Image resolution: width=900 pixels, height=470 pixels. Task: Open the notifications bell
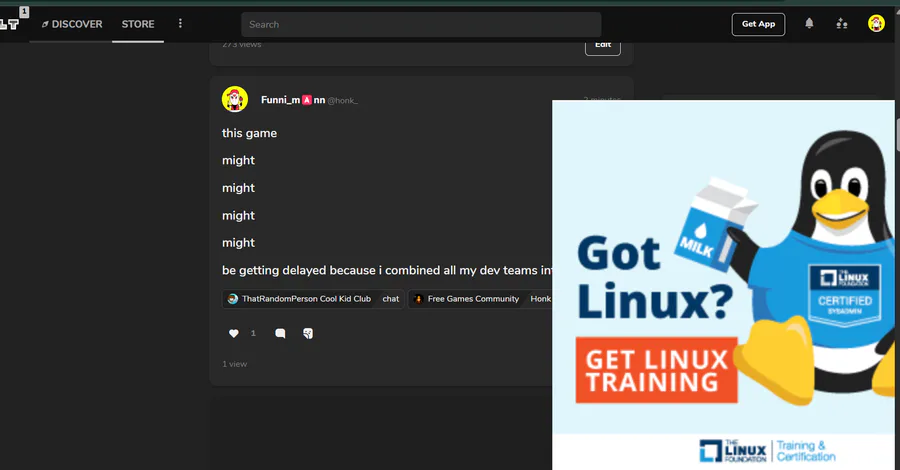(x=809, y=24)
